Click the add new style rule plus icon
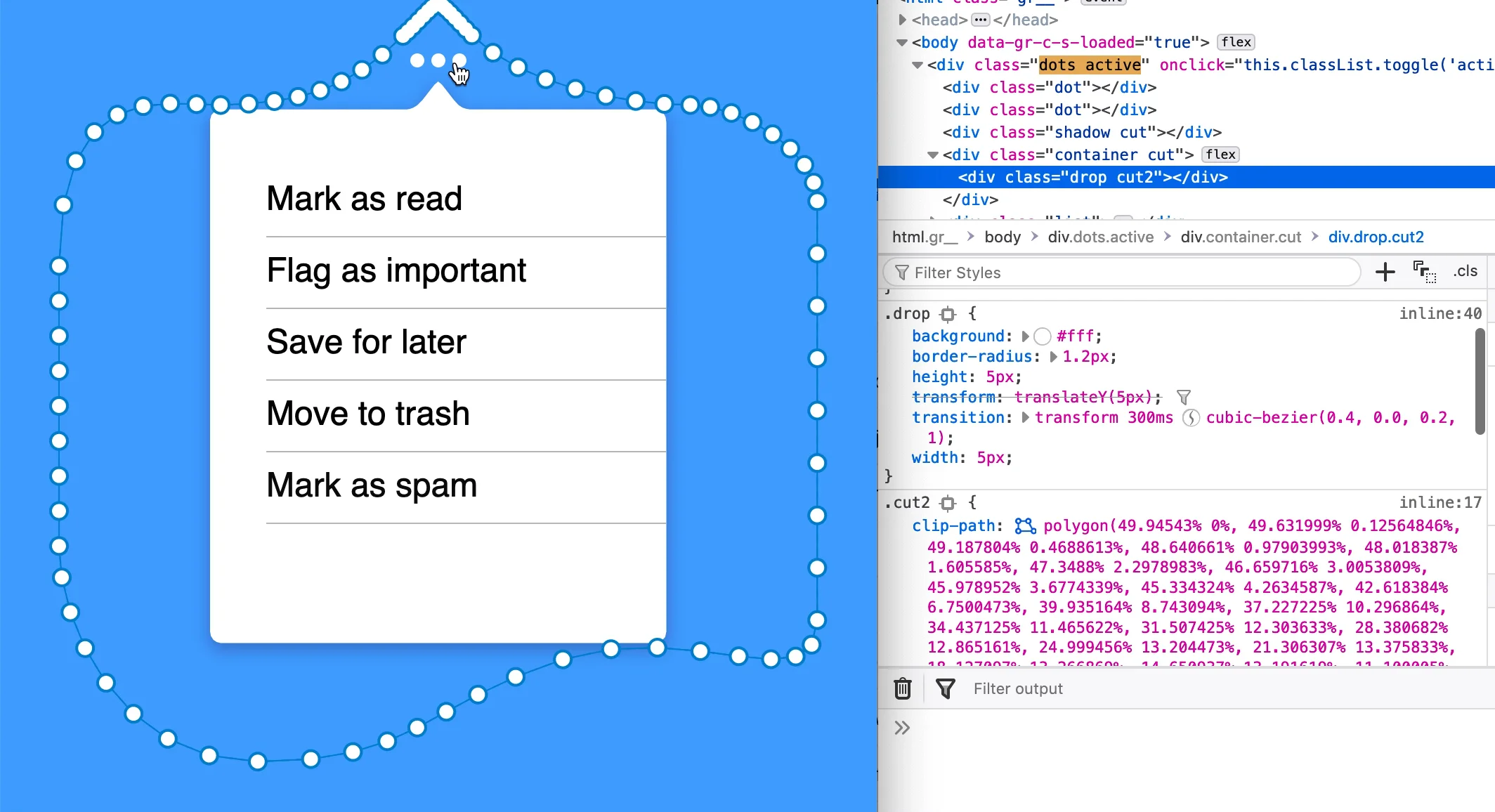1495x812 pixels. [1385, 272]
